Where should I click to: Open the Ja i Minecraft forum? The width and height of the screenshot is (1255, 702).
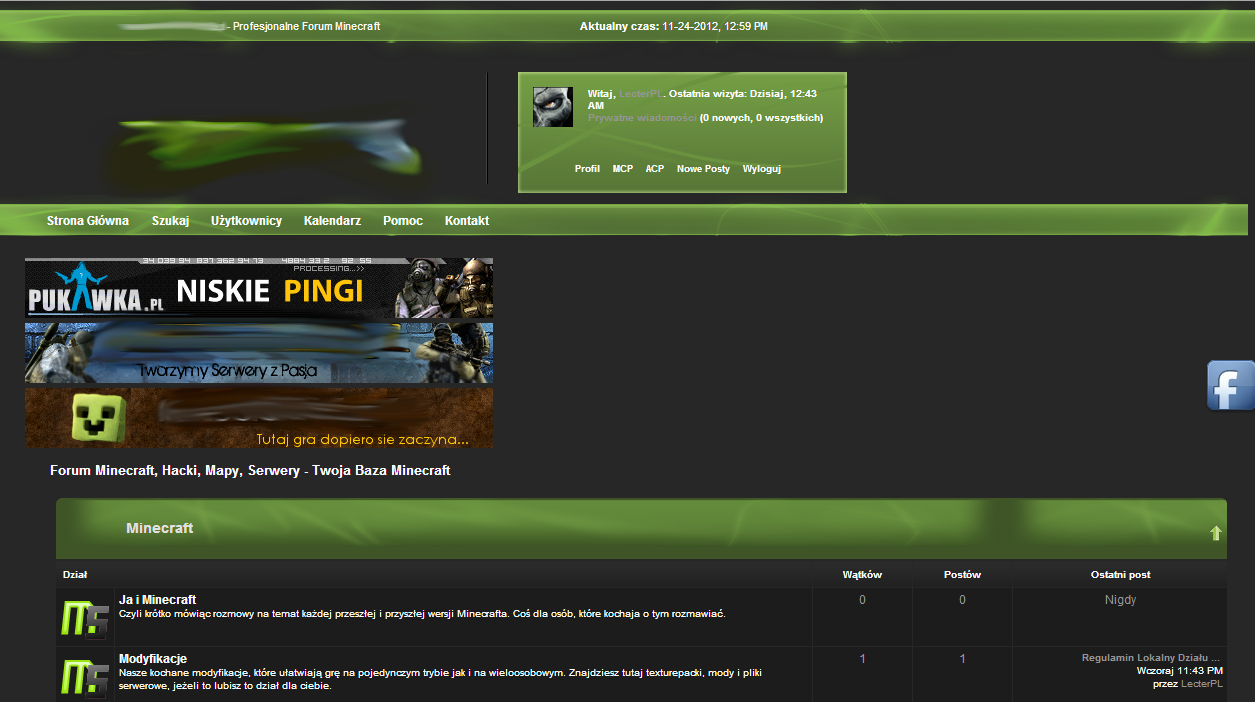coord(157,600)
